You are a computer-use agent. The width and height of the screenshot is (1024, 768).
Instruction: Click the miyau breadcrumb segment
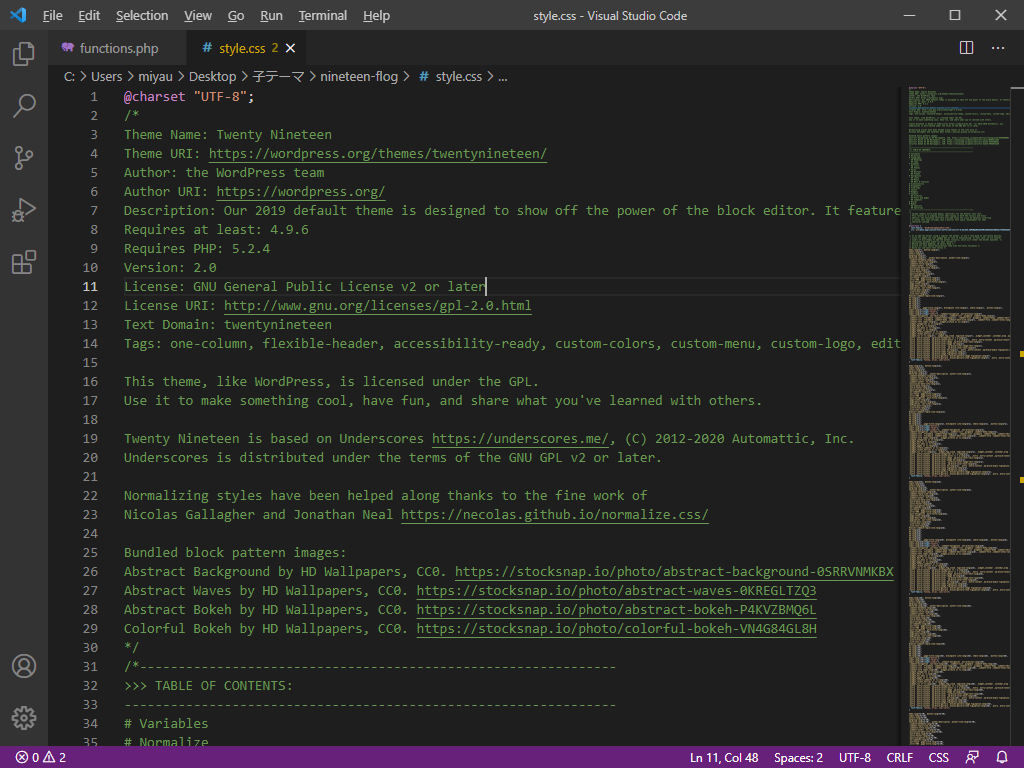coord(155,76)
